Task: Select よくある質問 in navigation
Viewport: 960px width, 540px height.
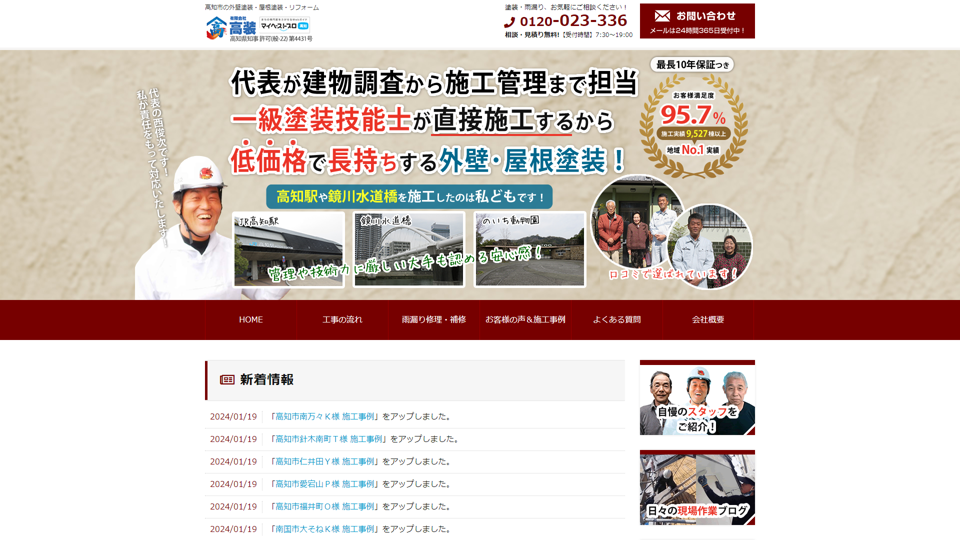Action: pos(617,320)
